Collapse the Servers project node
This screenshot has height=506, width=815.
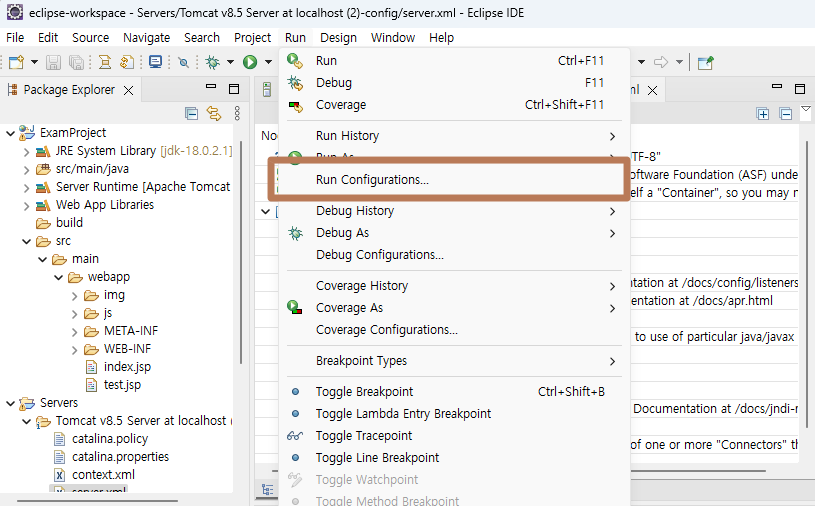(x=10, y=403)
